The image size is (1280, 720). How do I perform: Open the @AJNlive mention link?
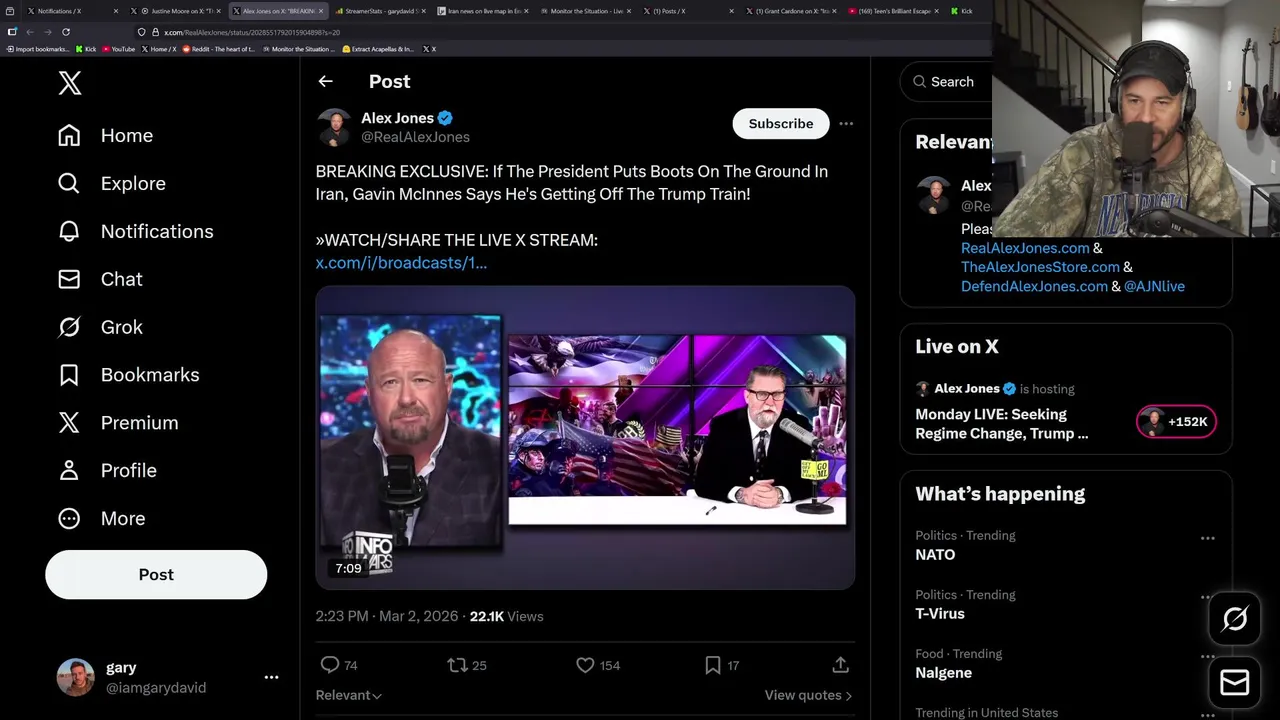tap(1154, 286)
